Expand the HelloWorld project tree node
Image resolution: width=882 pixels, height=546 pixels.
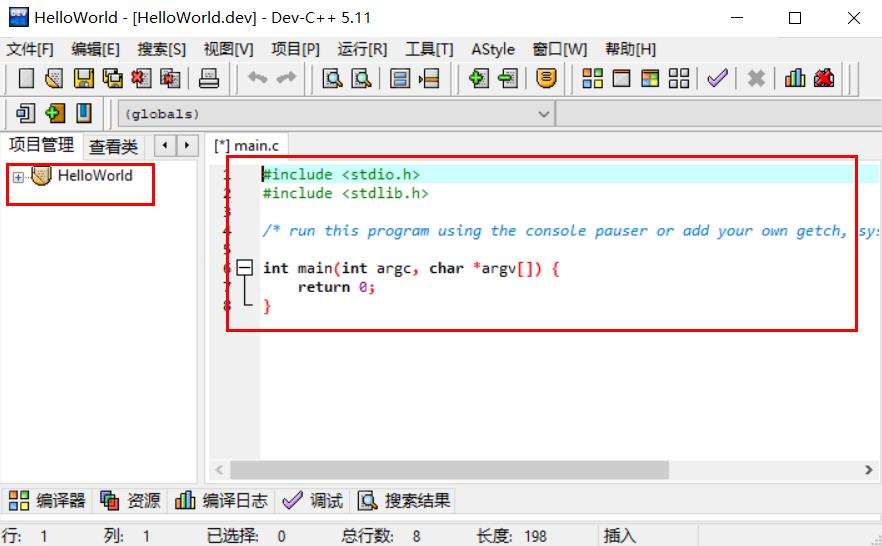[x=18, y=178]
